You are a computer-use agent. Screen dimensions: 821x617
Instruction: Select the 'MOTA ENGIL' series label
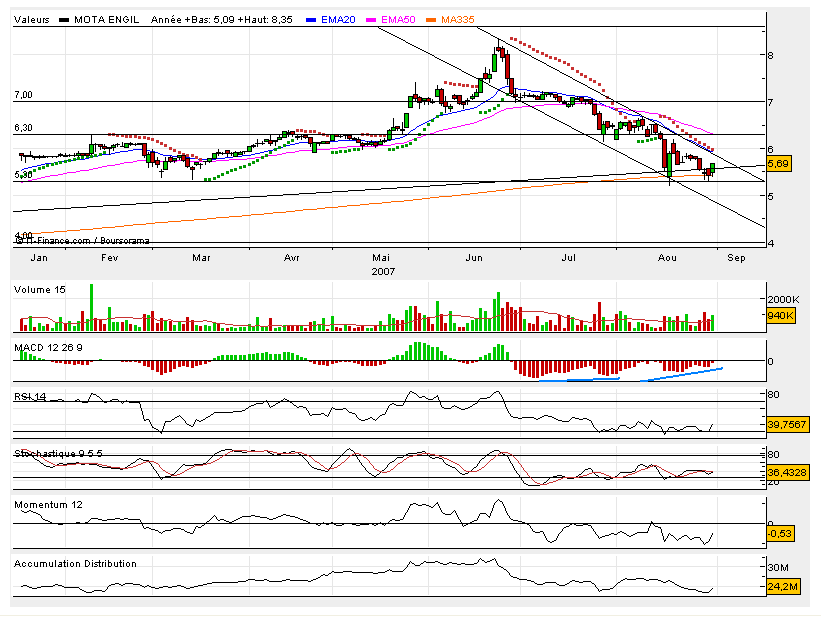click(x=106, y=20)
